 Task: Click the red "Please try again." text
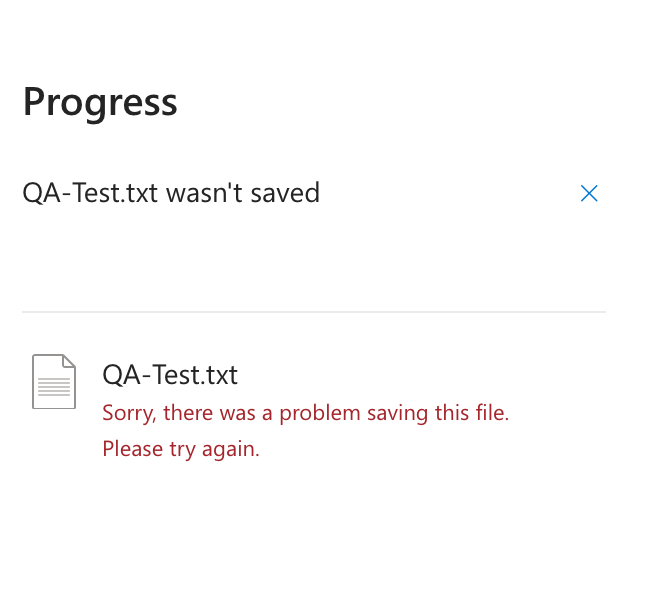point(181,449)
